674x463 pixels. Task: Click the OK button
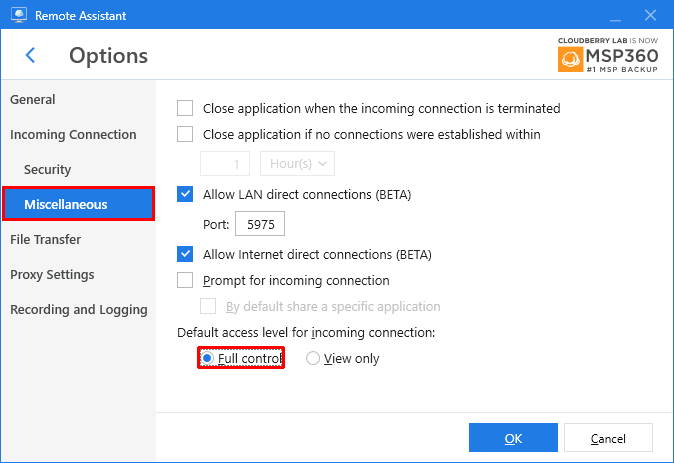click(x=513, y=438)
